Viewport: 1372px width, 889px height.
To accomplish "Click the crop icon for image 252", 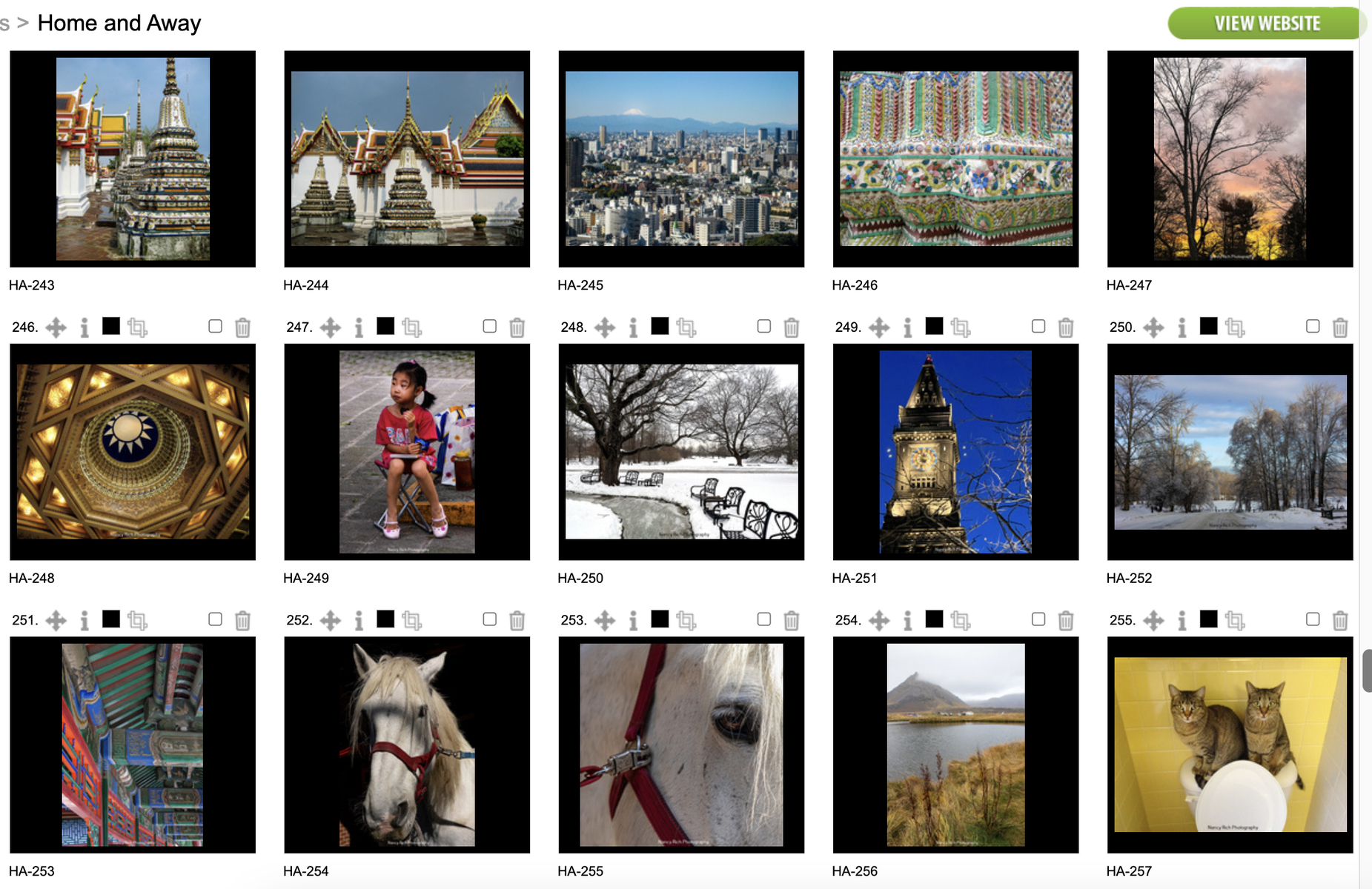I will click(412, 620).
